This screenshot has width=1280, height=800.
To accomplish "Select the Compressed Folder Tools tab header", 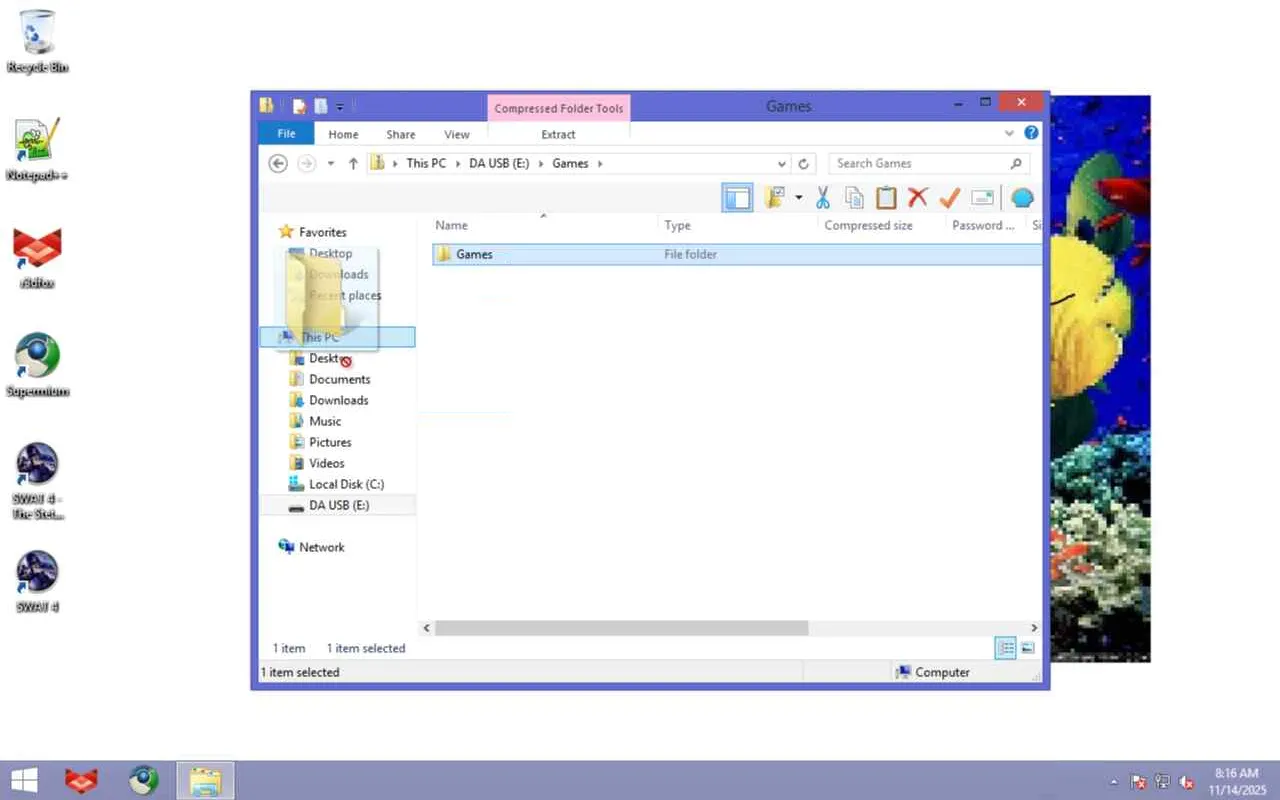I will click(x=559, y=108).
